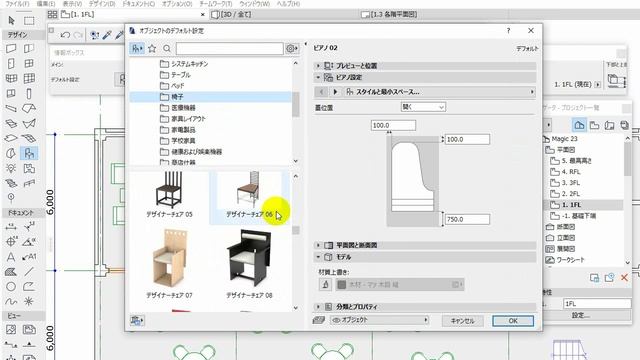Screen dimensions: 640x360
Task: Show favorites with the star icon
Action: (x=152, y=49)
